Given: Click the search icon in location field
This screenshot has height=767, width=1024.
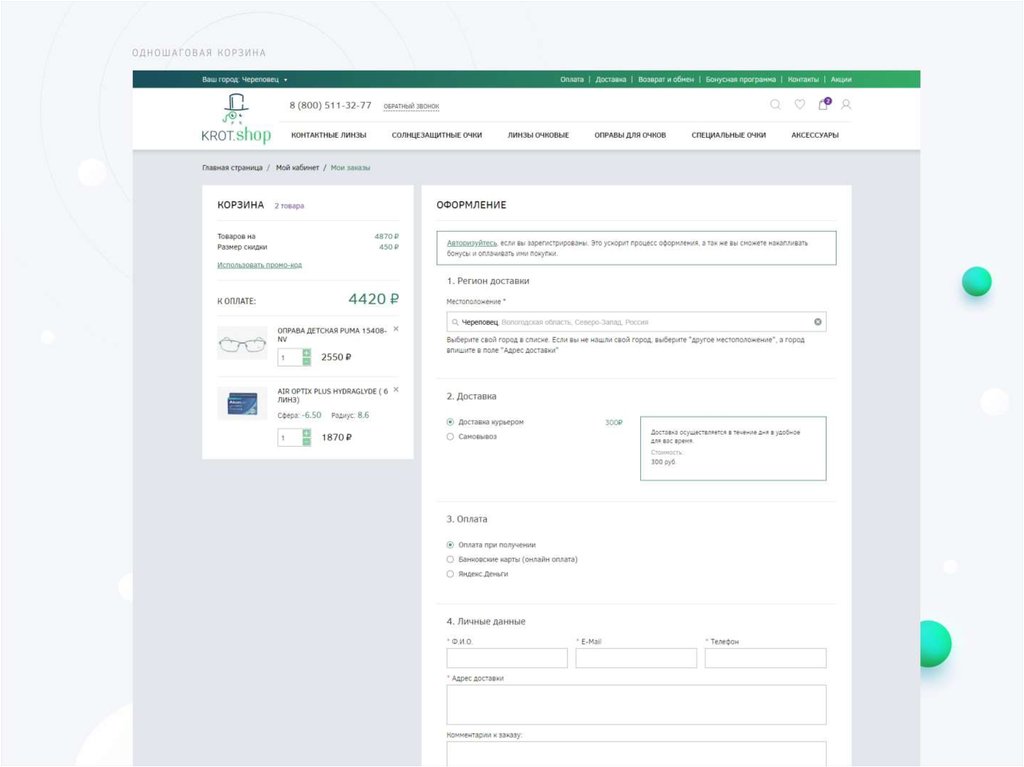Looking at the screenshot, I should tap(455, 322).
